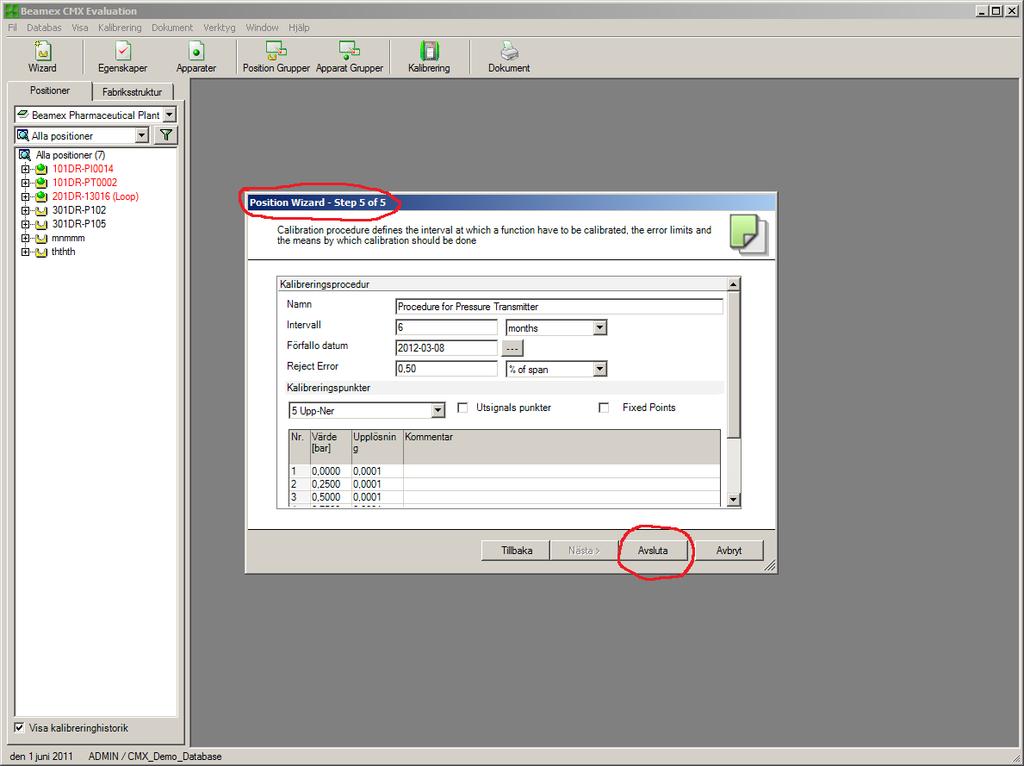
Task: Open the 5 Upp-Ner points dropdown
Action: 438,410
